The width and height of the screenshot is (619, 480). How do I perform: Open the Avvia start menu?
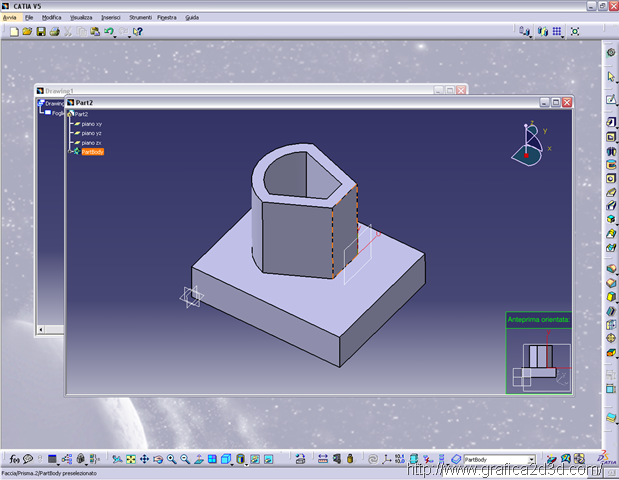click(10, 17)
